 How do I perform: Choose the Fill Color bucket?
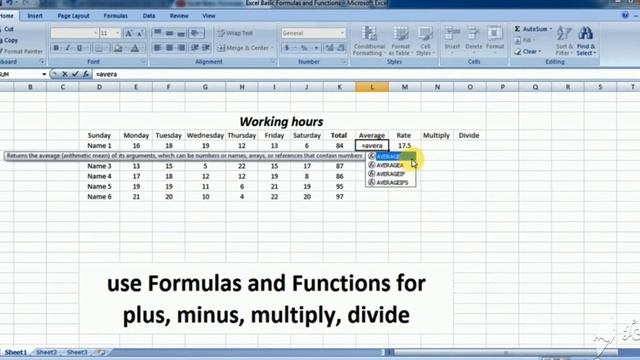coord(118,48)
